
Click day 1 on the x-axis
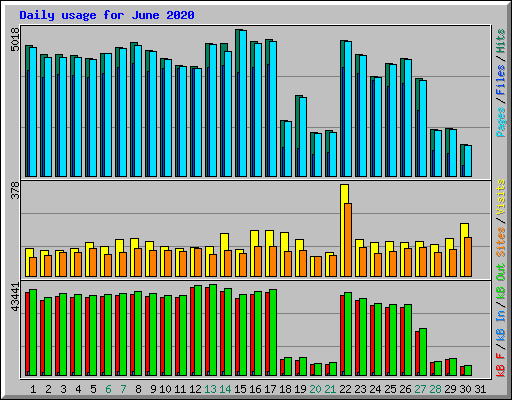coord(33,389)
